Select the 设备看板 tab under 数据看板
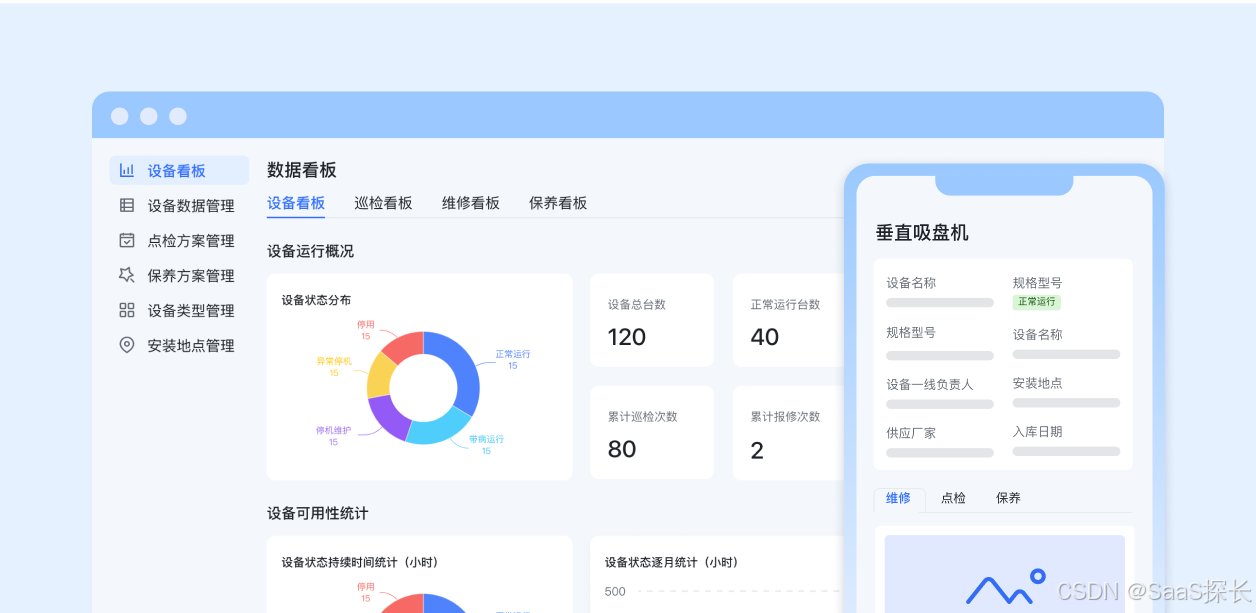 [296, 203]
